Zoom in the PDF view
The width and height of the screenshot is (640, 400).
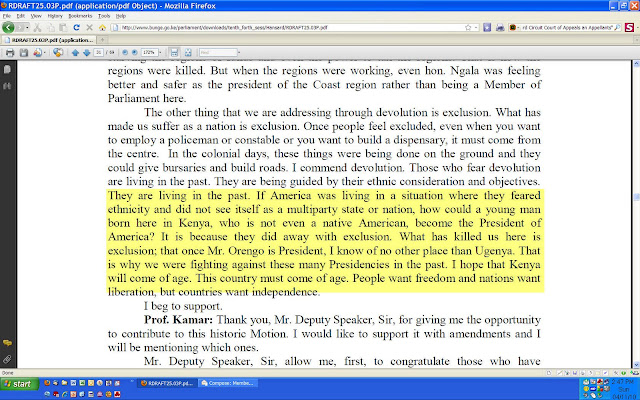[x=134, y=53]
